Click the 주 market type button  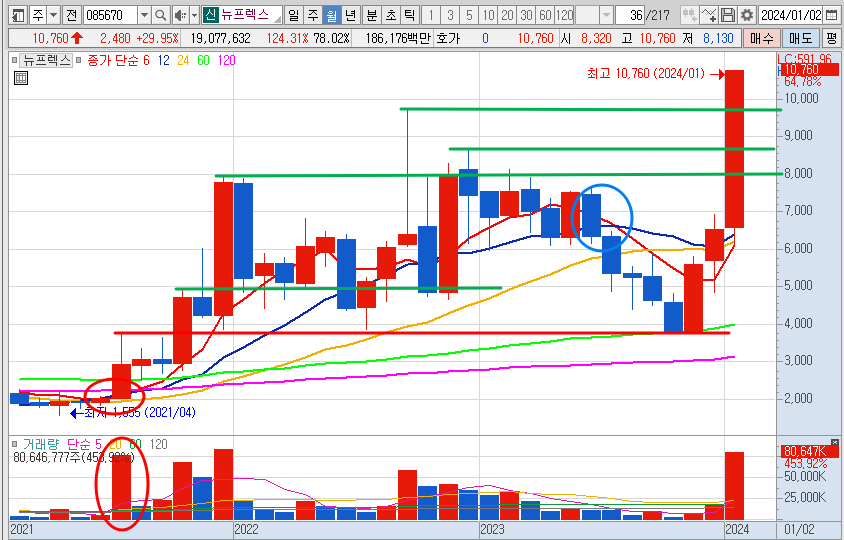coord(38,15)
